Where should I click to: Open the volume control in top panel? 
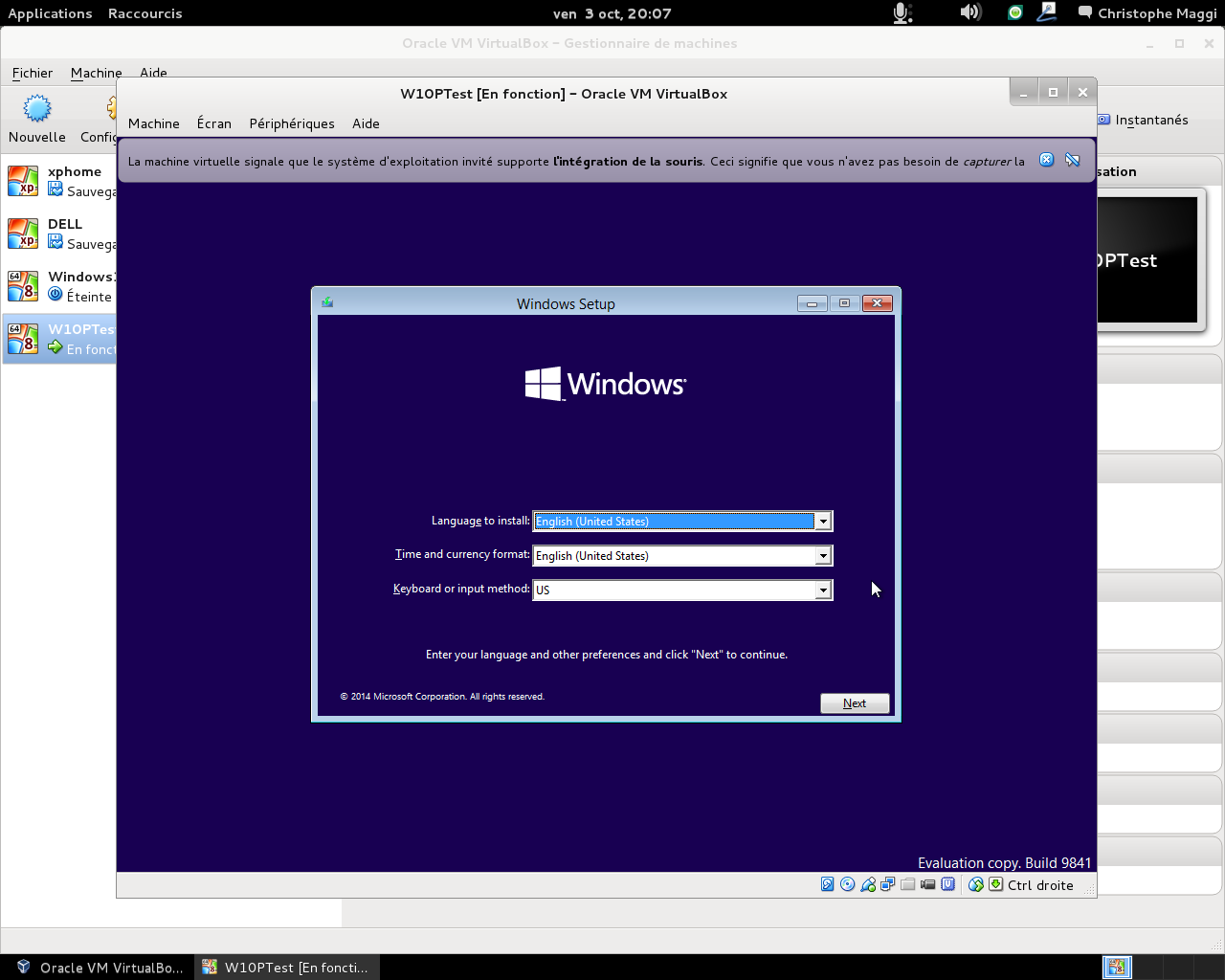pos(969,12)
